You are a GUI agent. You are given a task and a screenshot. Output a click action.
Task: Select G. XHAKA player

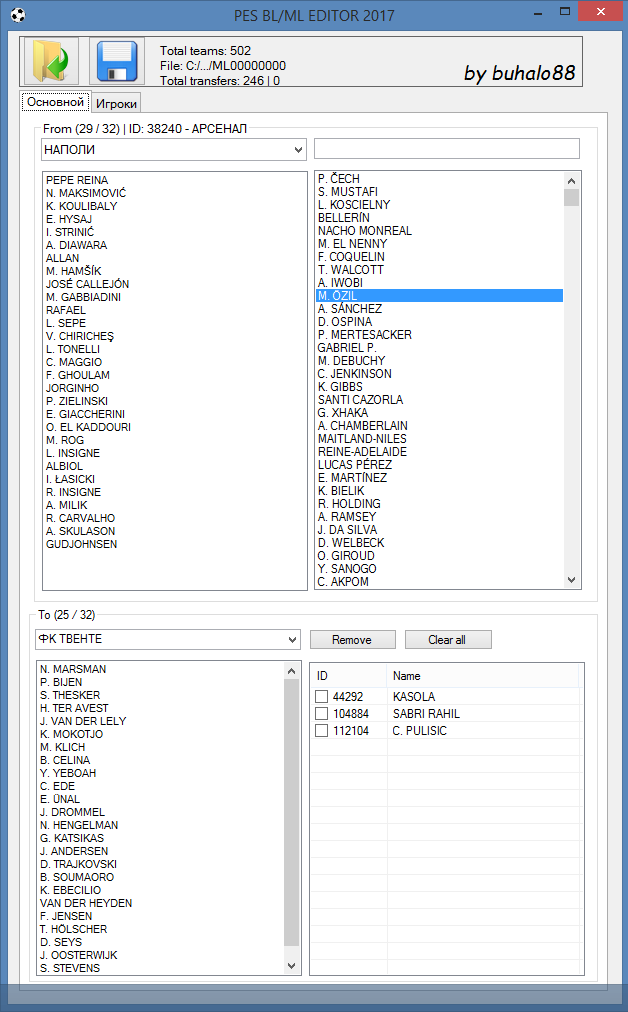343,412
